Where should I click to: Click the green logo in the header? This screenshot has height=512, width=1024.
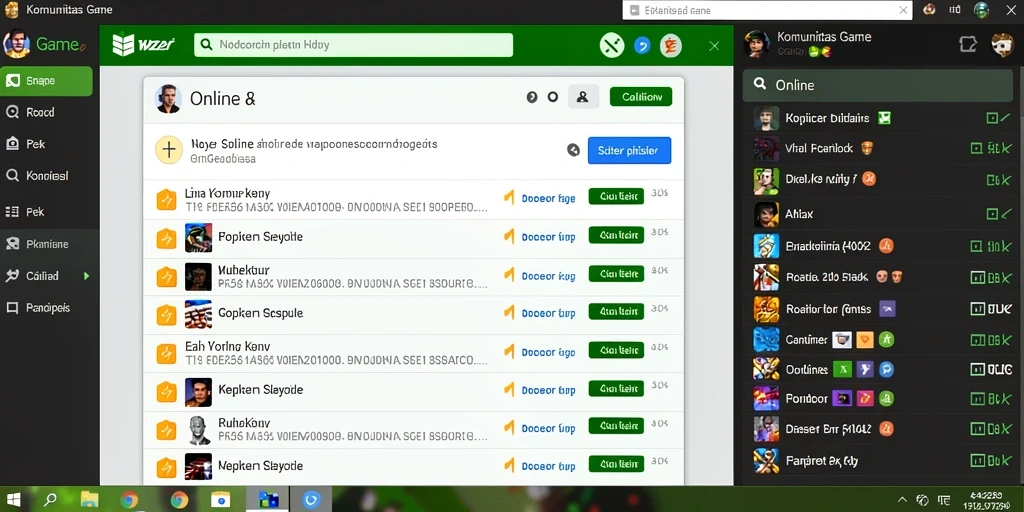click(x=143, y=44)
